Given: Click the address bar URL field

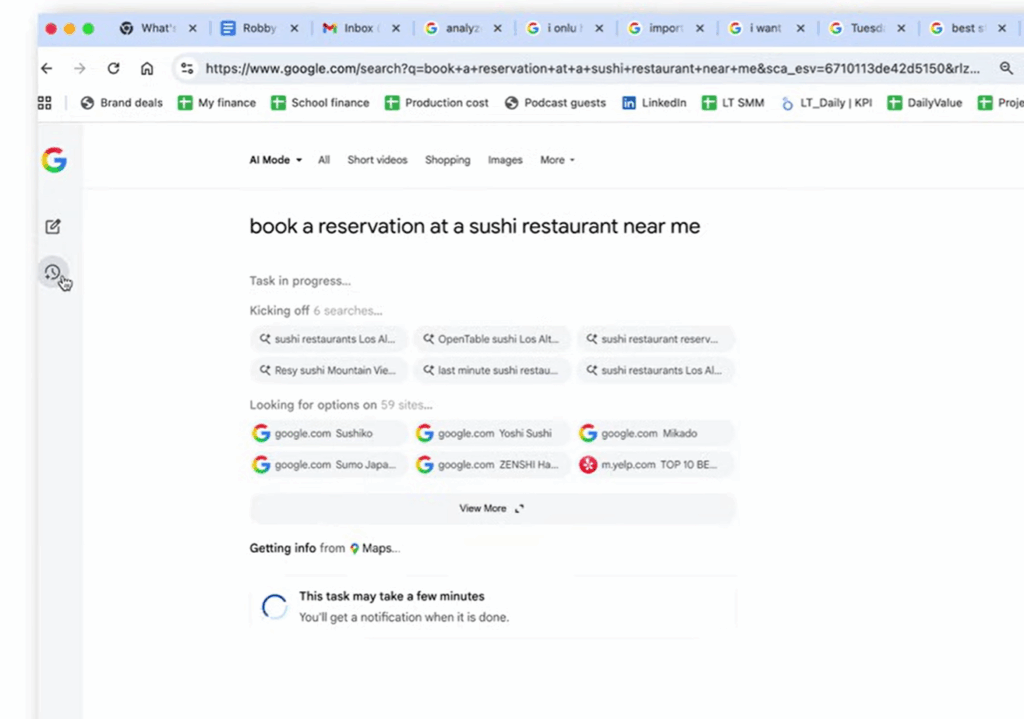Looking at the screenshot, I should [x=450, y=68].
